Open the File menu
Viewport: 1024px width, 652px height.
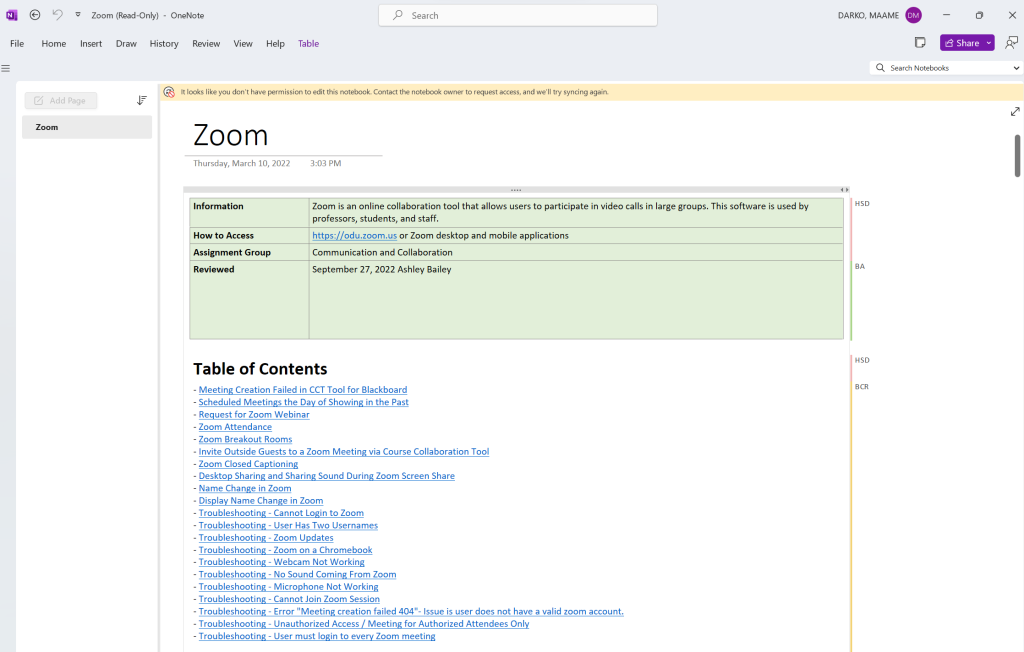[17, 44]
